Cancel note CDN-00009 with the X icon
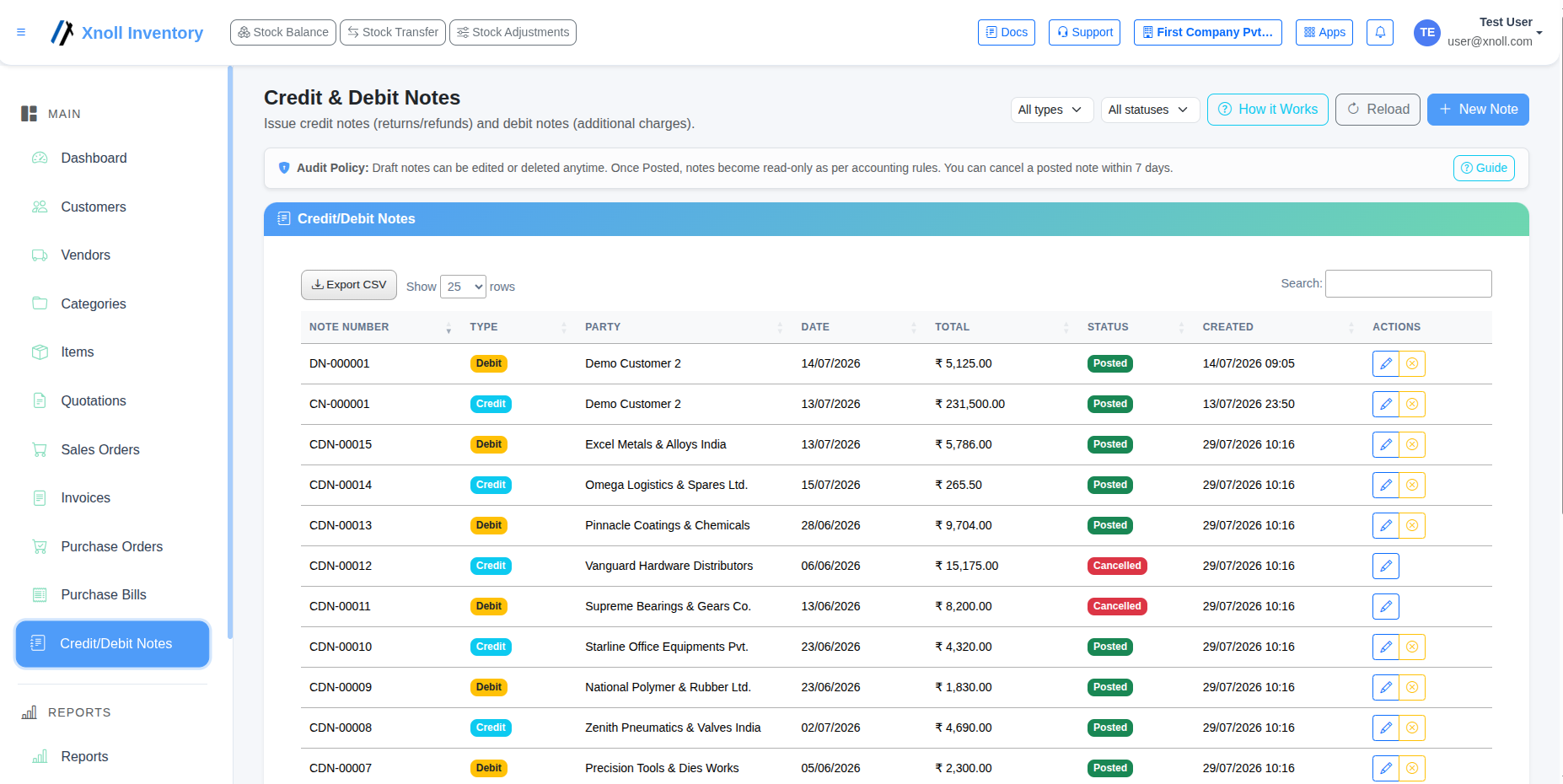This screenshot has height=784, width=1563. [x=1412, y=687]
